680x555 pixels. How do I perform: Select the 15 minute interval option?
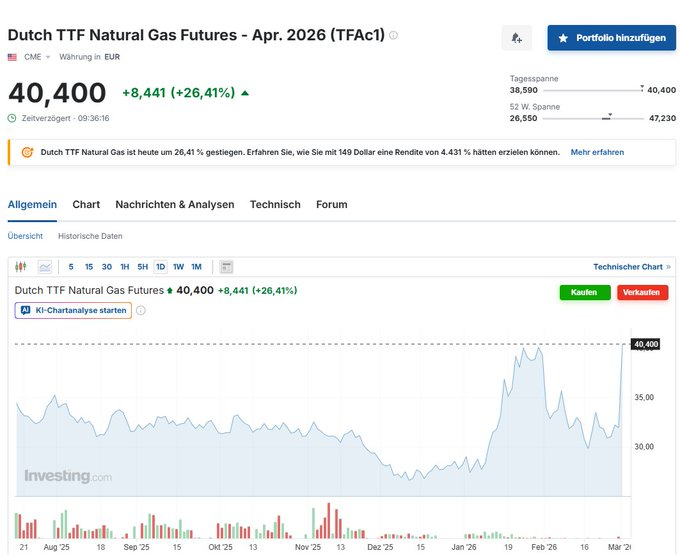pyautogui.click(x=89, y=267)
